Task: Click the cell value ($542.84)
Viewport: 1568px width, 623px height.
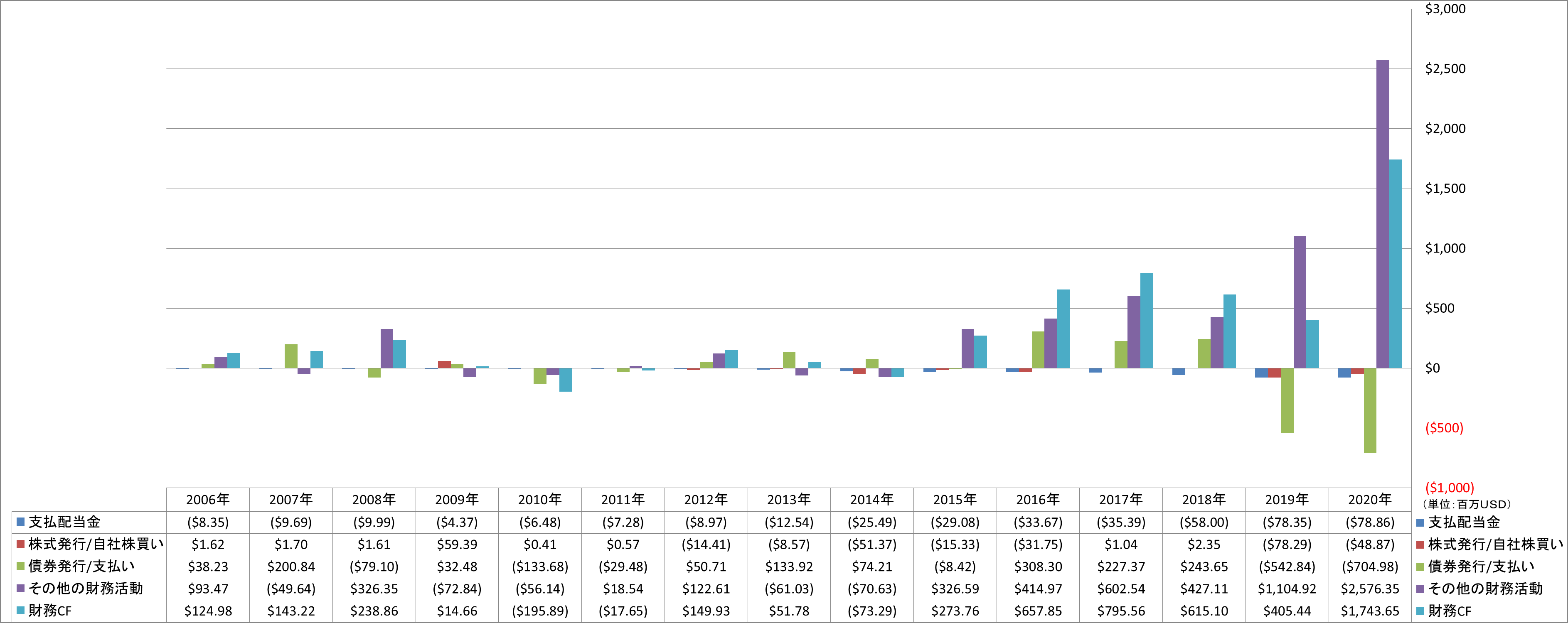Action: coord(1287,567)
